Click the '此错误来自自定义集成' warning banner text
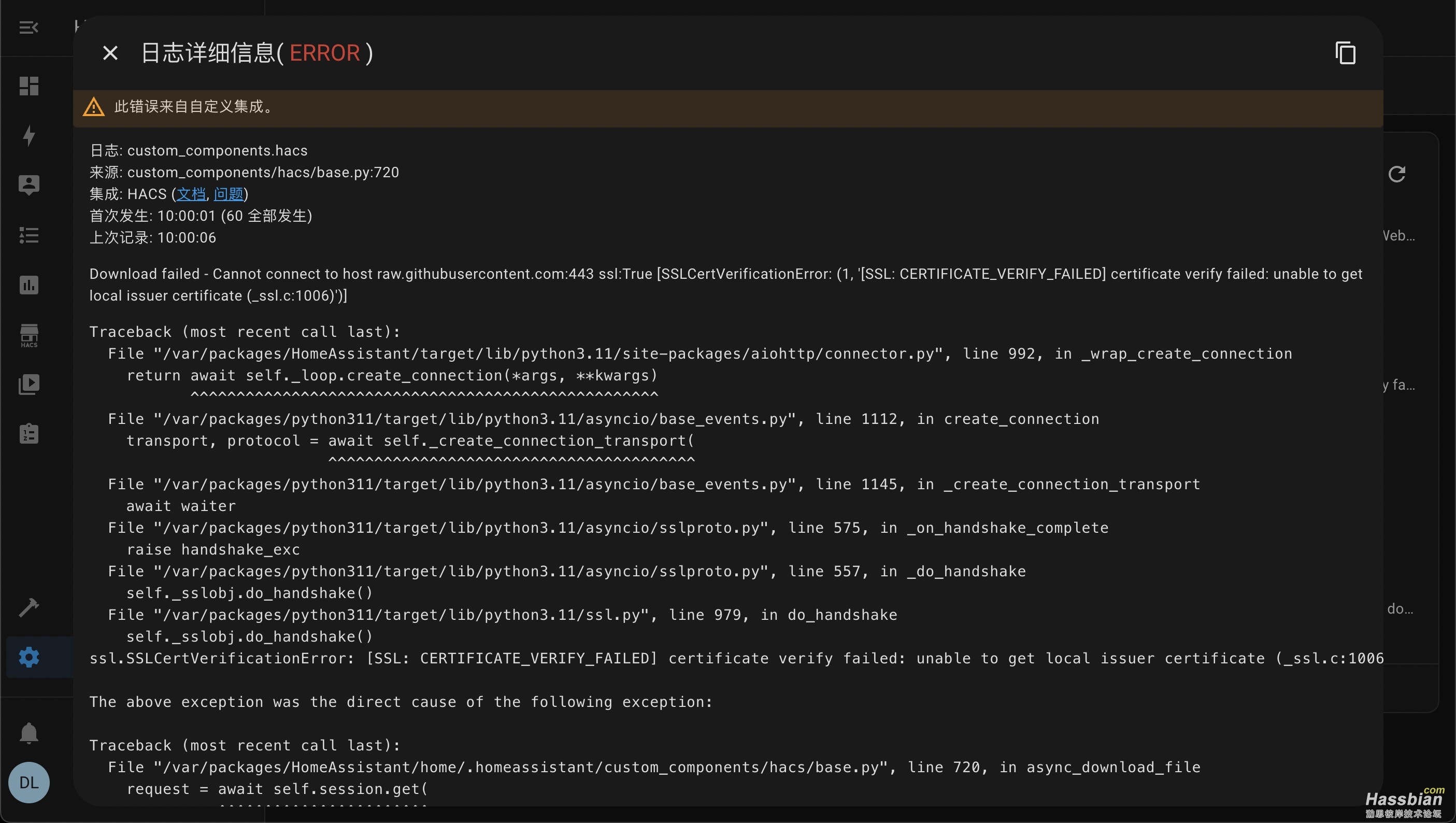This screenshot has width=1456, height=823. point(195,107)
